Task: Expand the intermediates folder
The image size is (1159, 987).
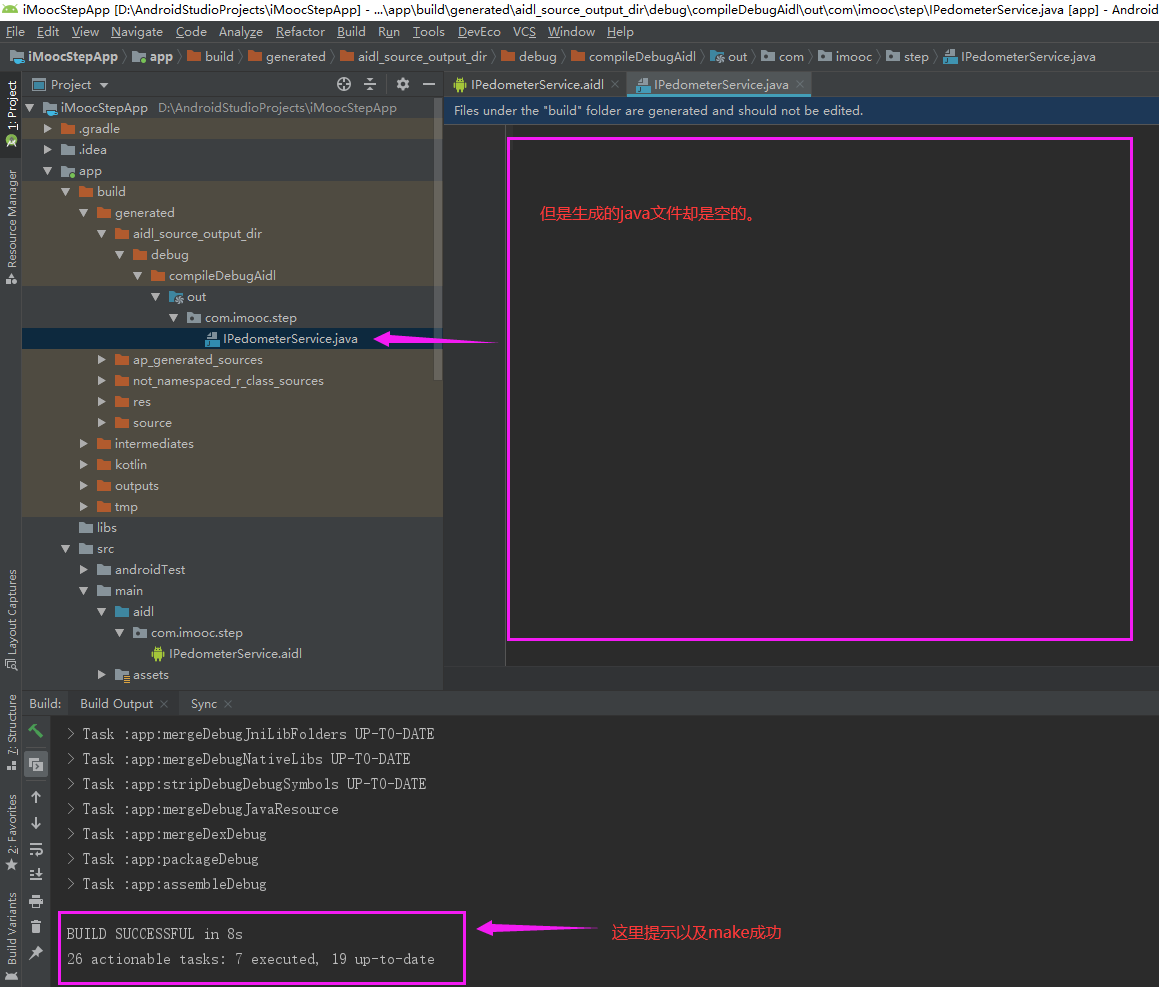Action: click(83, 443)
